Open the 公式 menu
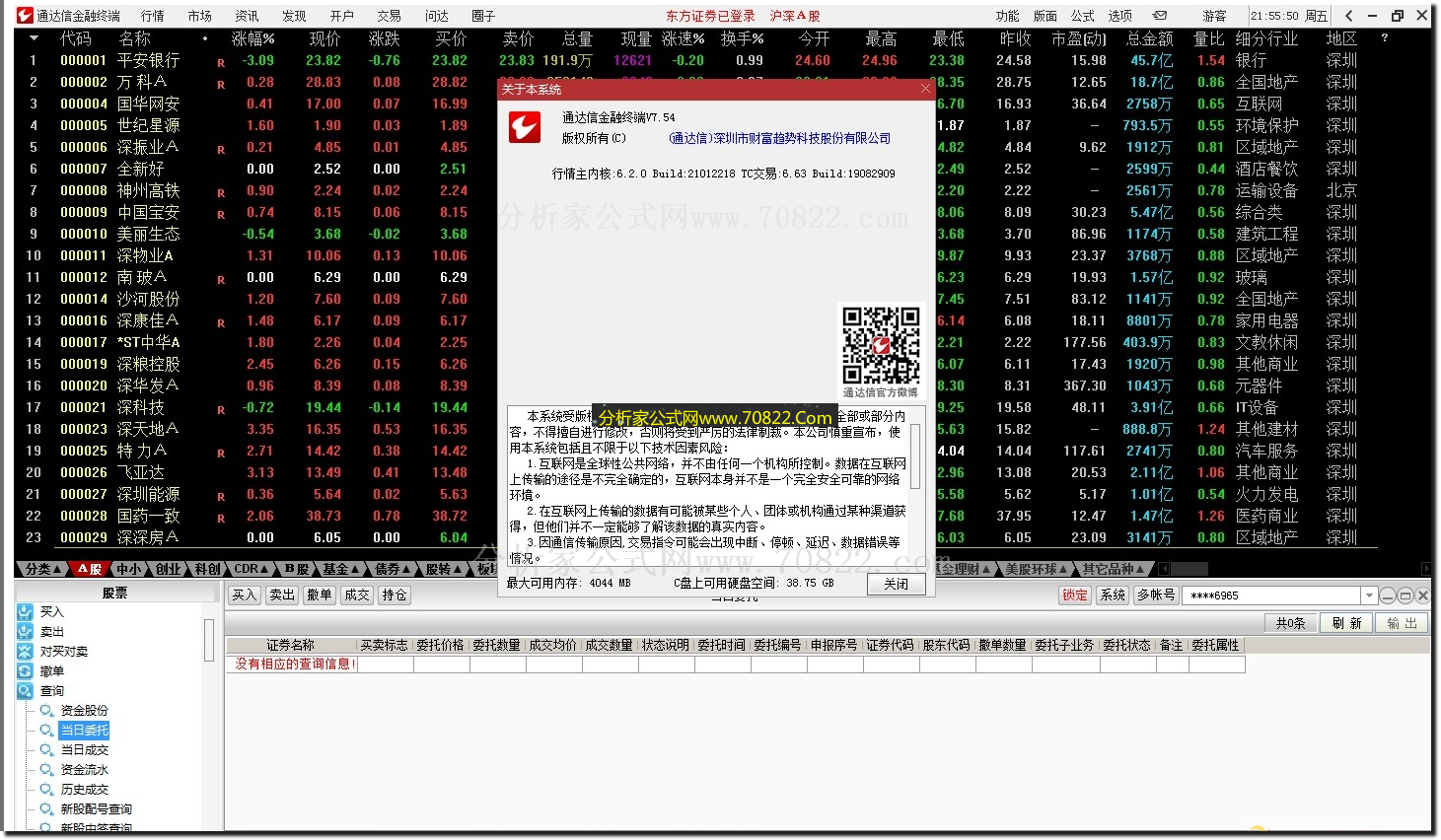 (x=1083, y=16)
